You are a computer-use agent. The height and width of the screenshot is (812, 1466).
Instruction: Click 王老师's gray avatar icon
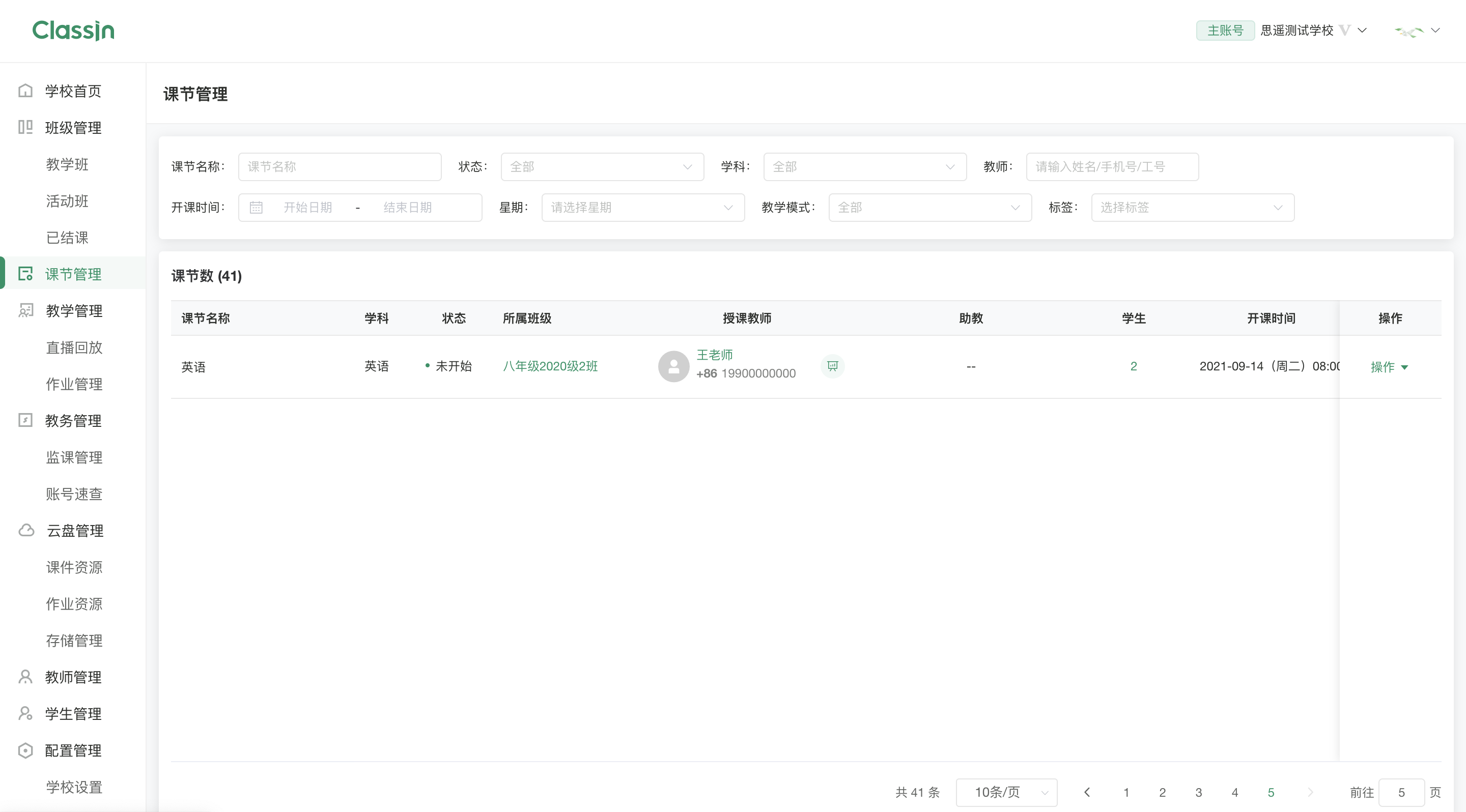[674, 366]
